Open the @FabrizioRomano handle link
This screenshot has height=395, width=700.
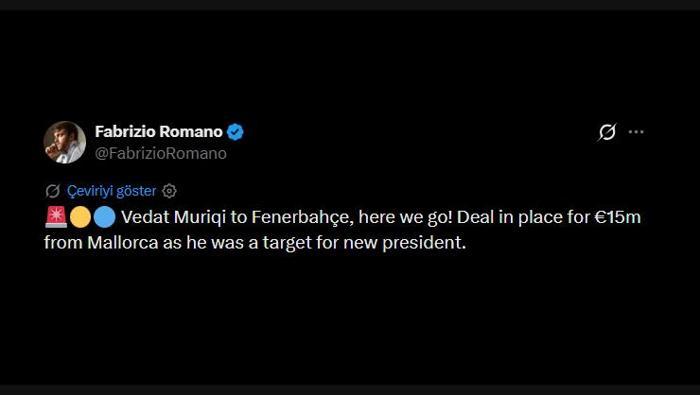[x=161, y=153]
